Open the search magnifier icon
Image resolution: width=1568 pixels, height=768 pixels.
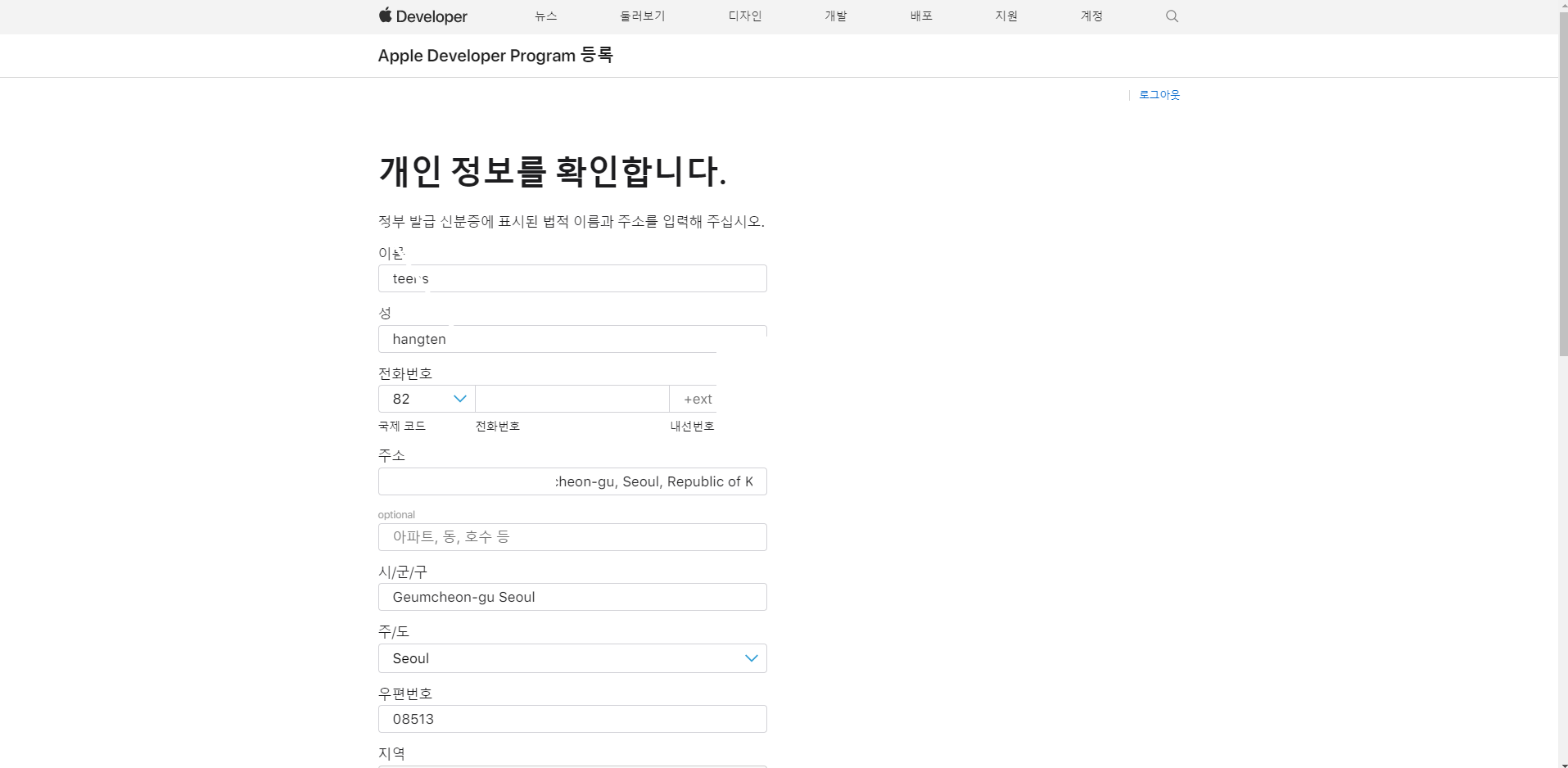click(1172, 16)
